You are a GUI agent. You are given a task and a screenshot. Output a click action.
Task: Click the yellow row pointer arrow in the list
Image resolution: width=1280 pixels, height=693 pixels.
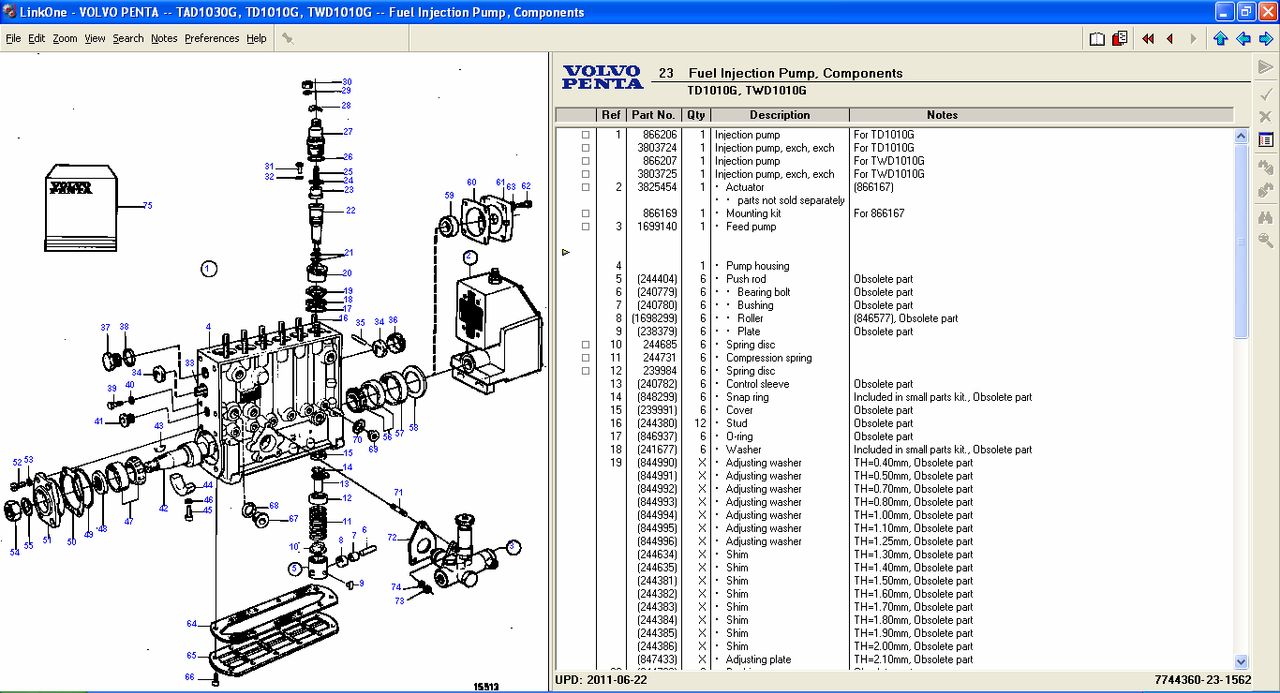[x=566, y=253]
